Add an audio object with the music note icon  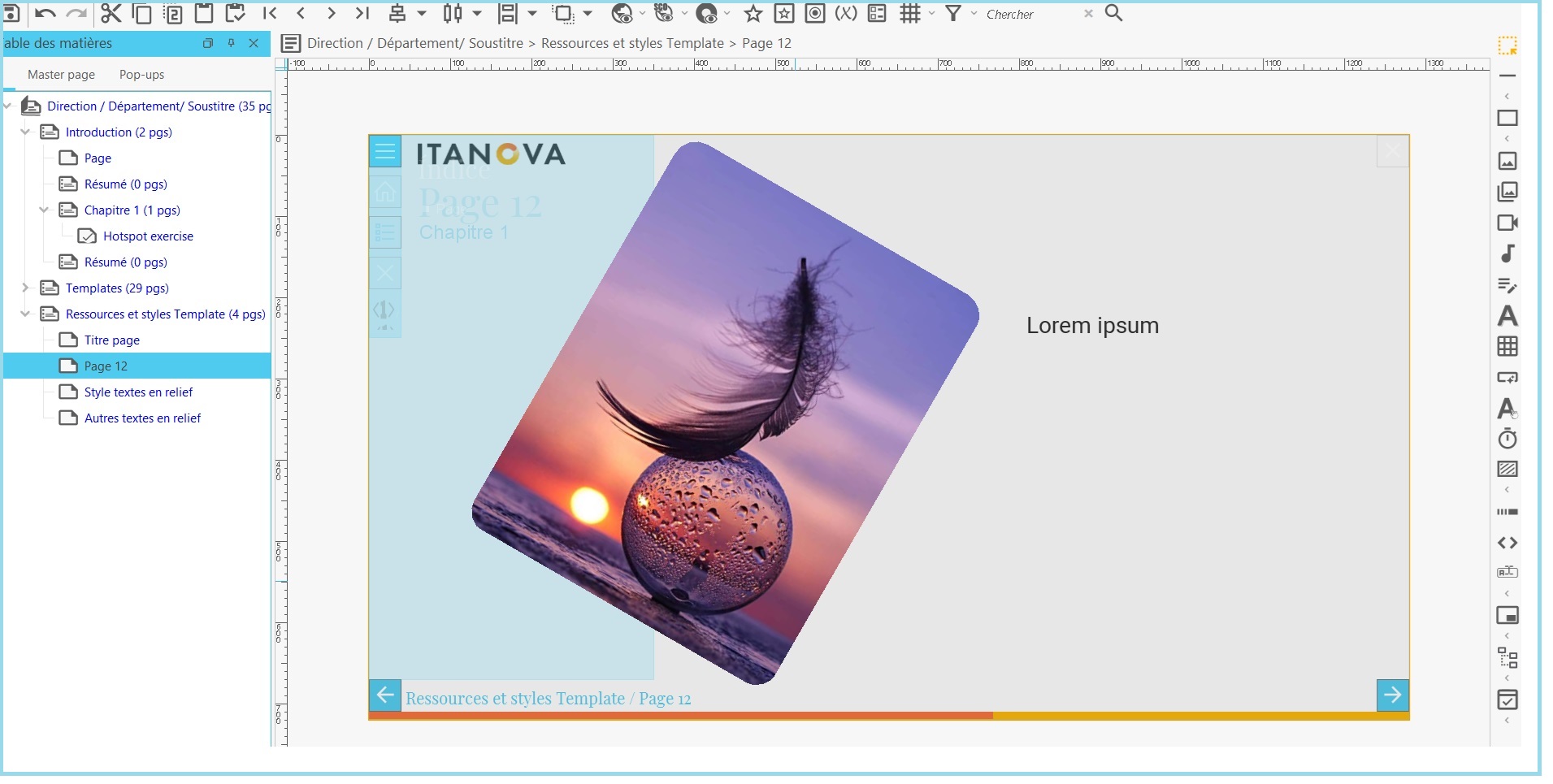tap(1507, 253)
